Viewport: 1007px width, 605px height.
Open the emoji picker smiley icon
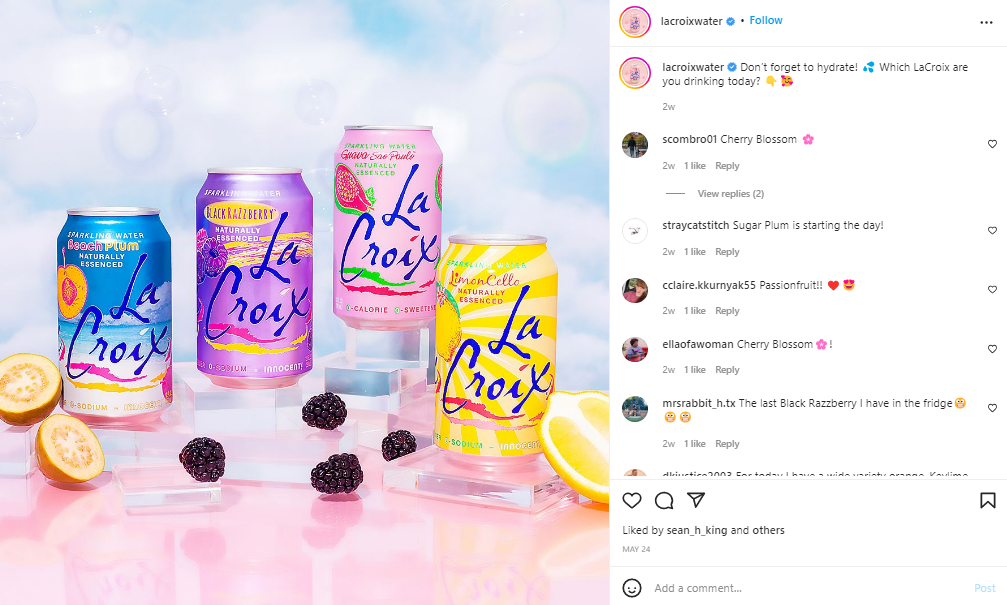click(x=632, y=588)
